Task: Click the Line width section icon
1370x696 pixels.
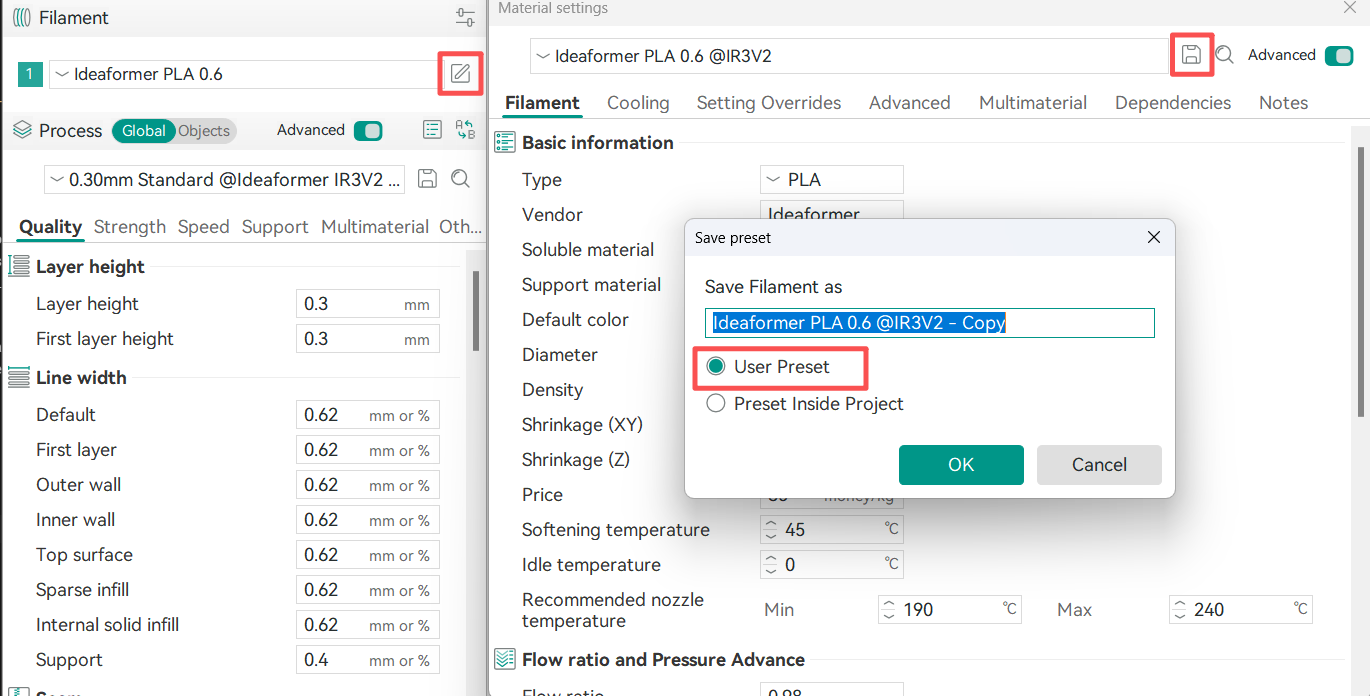Action: [x=19, y=377]
